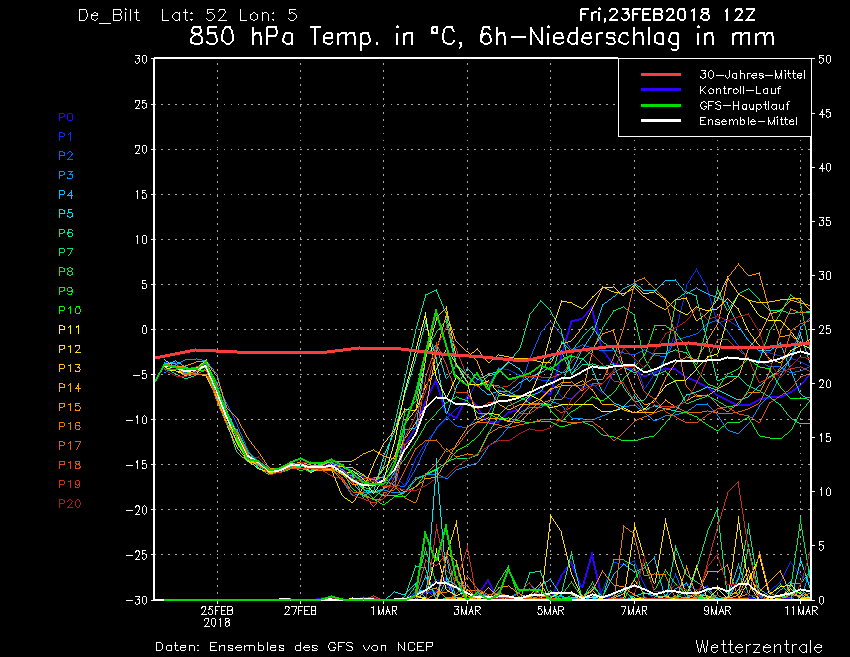
Task: Click the blue Kontroll-Lauf legend line
Action: click(661, 90)
